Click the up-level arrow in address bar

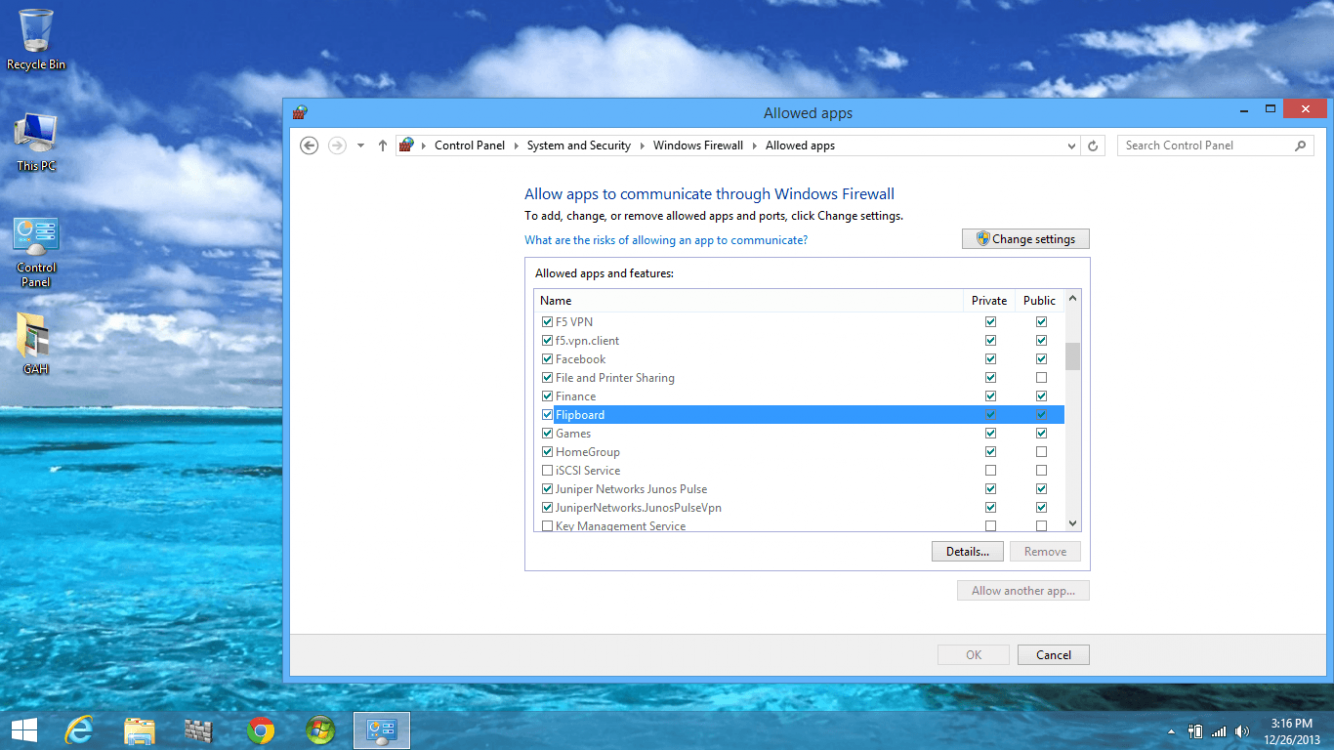[382, 146]
